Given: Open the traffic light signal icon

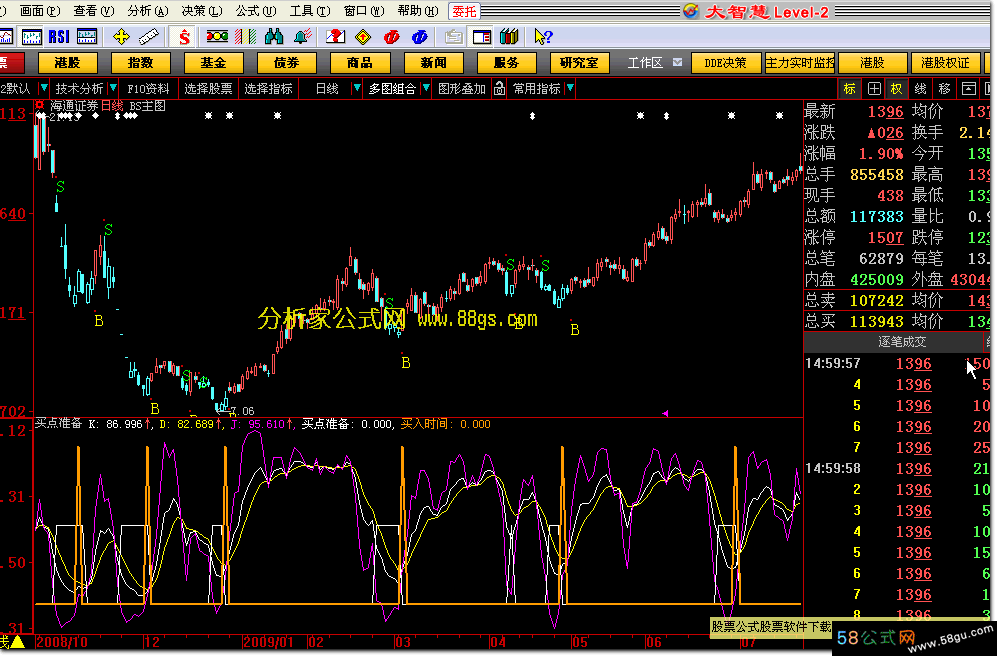Looking at the screenshot, I should [x=217, y=37].
